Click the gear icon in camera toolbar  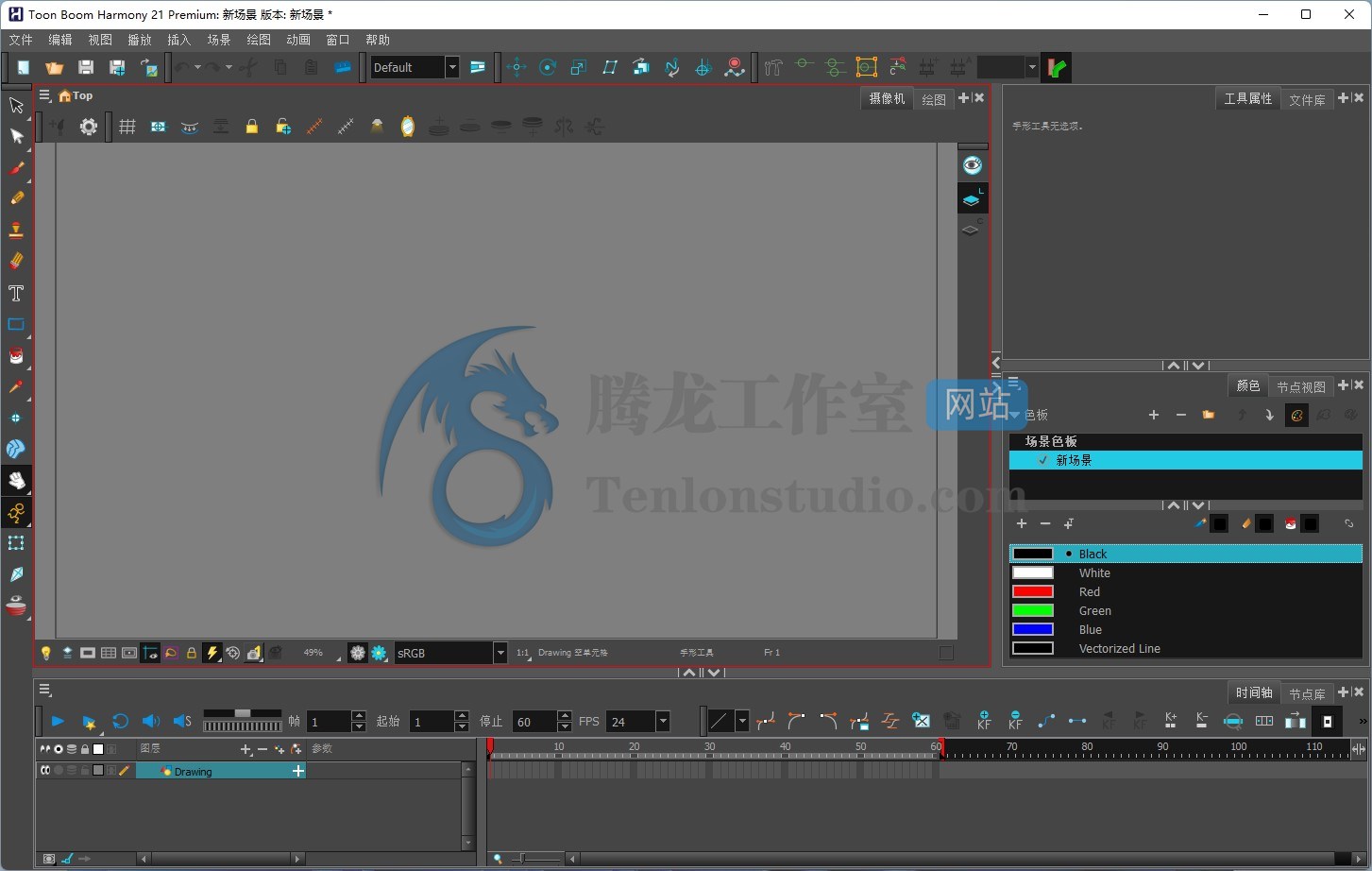[89, 127]
